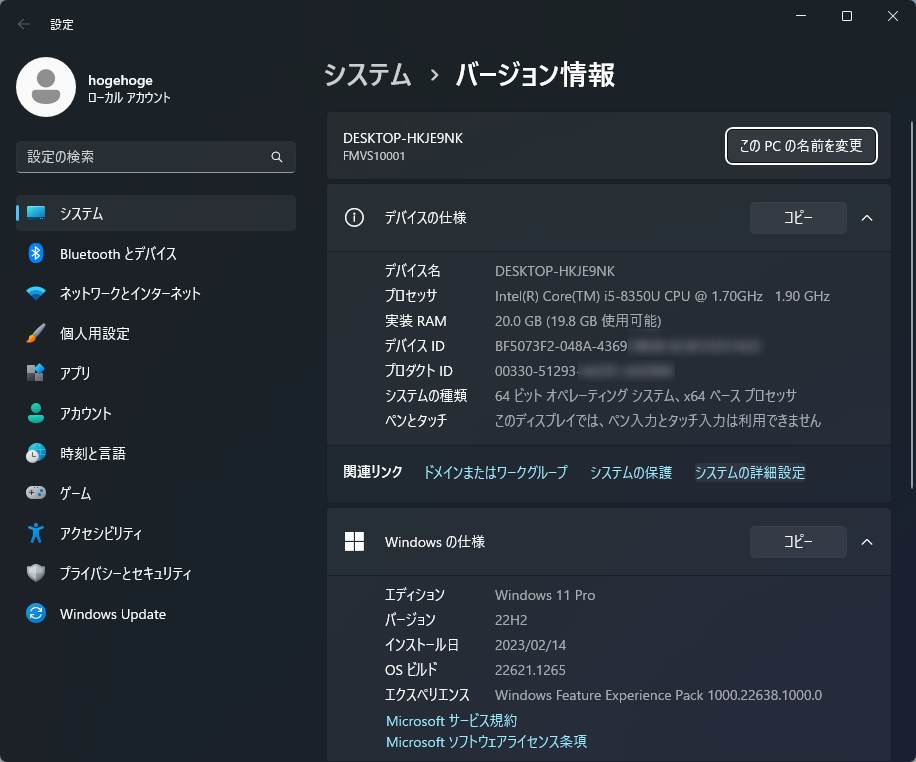Click システム in the breadcrumb header
Screen dimensions: 916x762
click(367, 75)
